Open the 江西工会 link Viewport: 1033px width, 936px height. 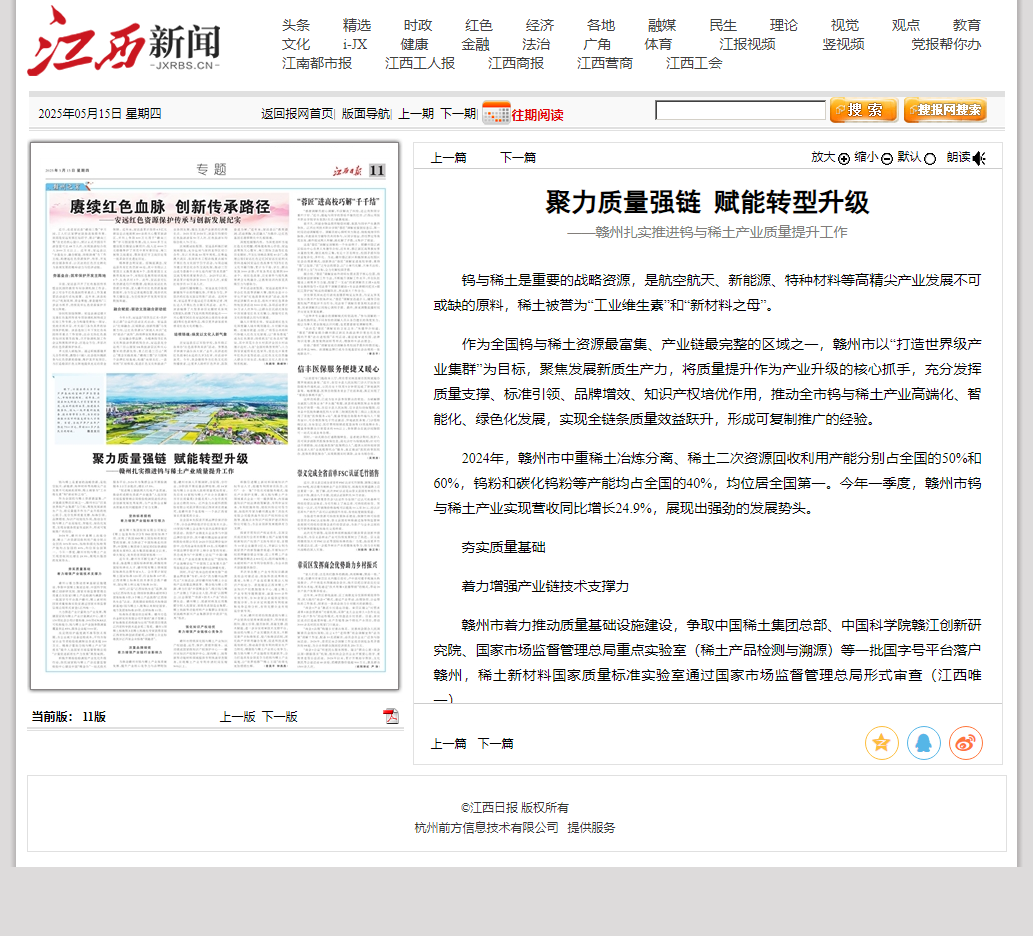[x=694, y=63]
